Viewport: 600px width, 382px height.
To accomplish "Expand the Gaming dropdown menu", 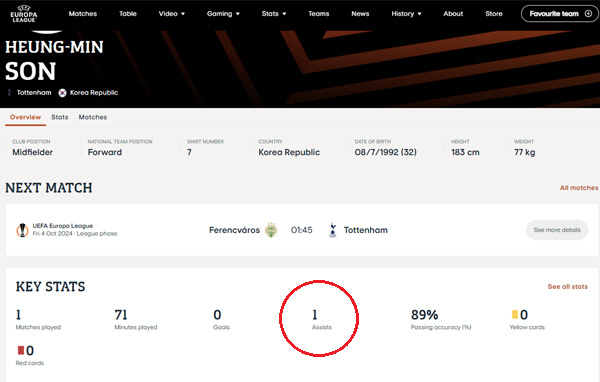I will tap(223, 14).
